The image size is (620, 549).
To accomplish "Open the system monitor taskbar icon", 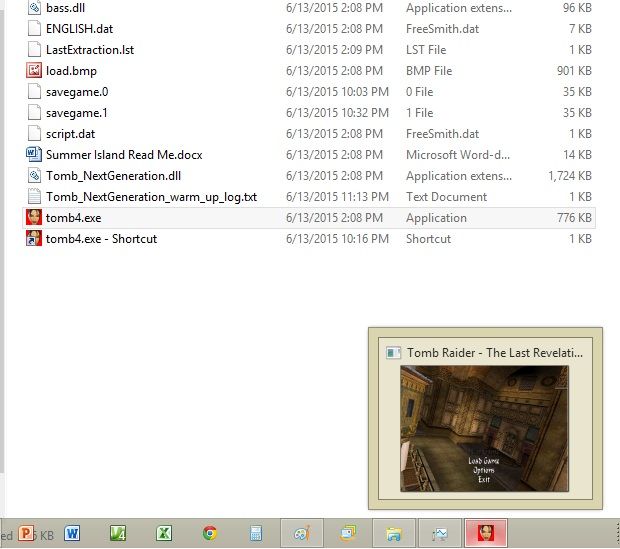I will tap(440, 534).
